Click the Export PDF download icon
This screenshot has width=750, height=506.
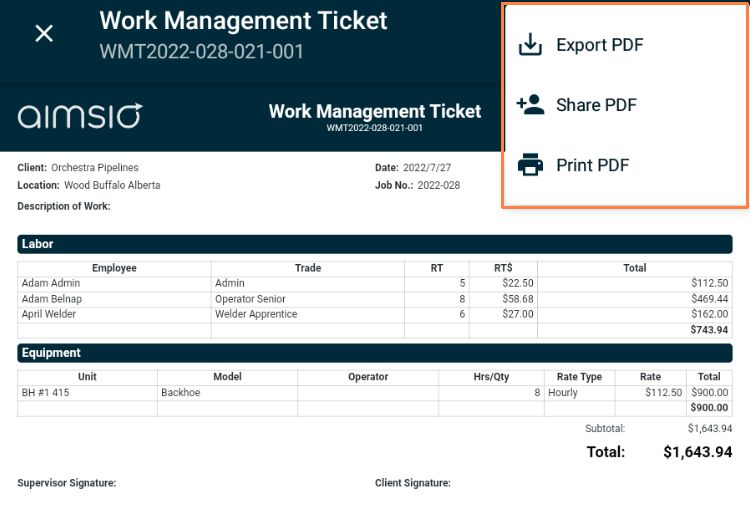(x=530, y=44)
